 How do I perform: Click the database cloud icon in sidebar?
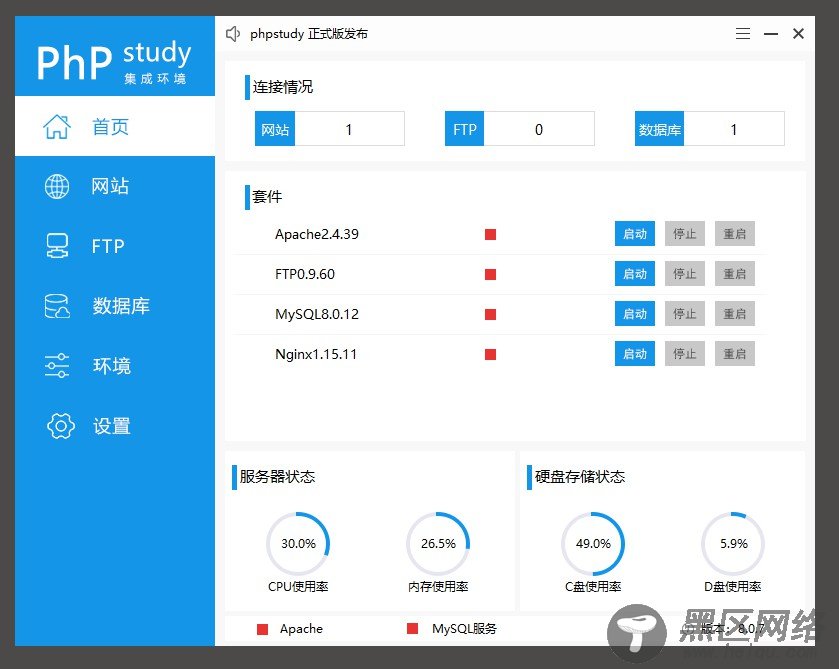[57, 306]
